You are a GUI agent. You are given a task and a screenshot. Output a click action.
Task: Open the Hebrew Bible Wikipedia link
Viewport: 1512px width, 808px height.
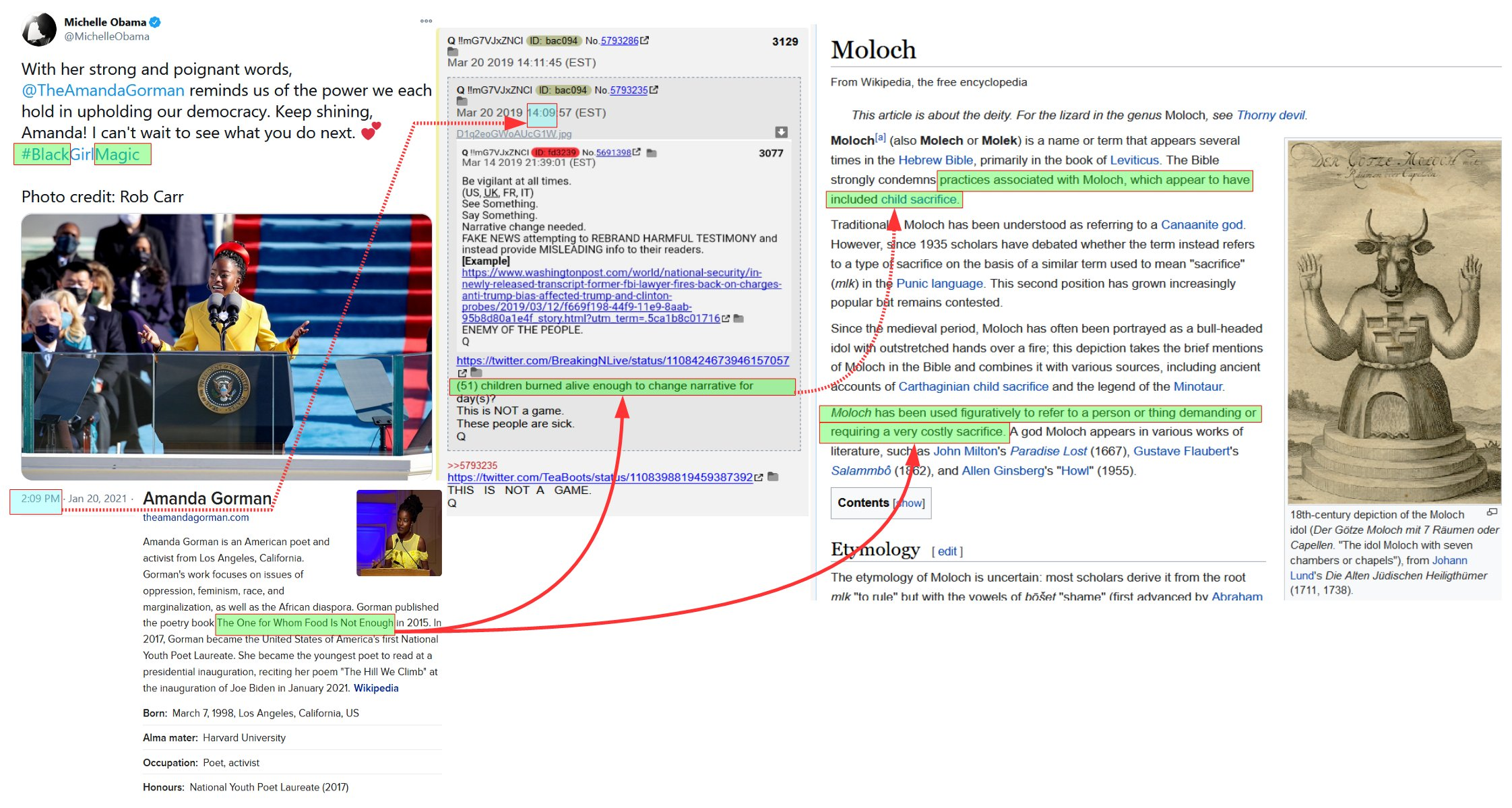(x=935, y=160)
